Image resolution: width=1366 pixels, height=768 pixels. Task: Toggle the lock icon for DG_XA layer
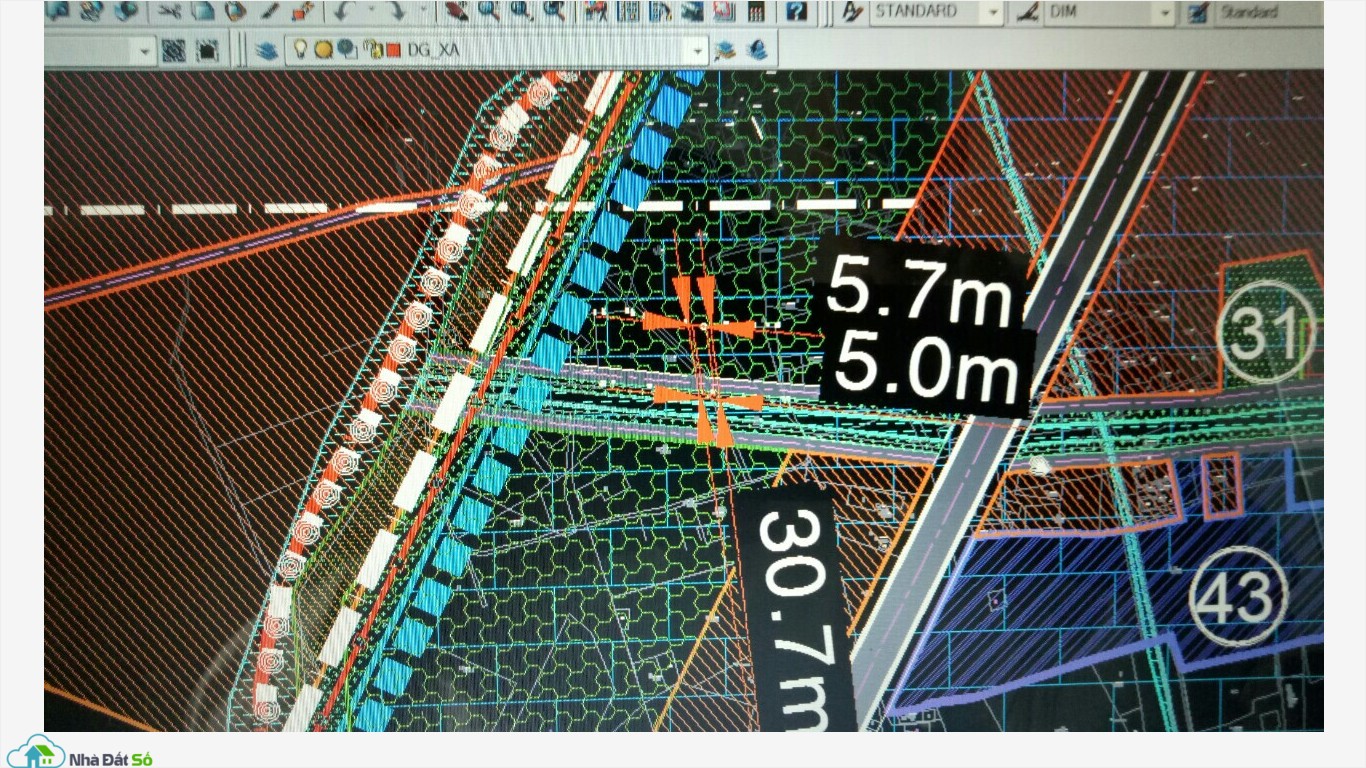[373, 50]
